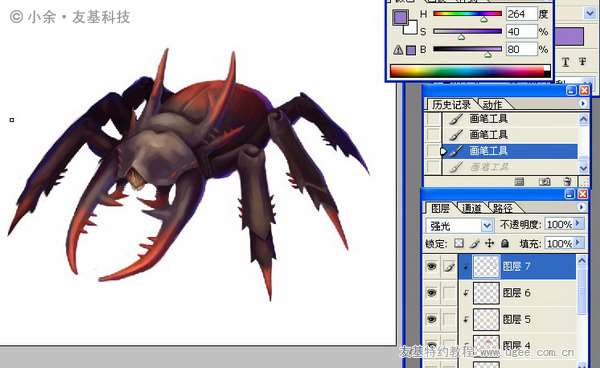Click the 图层 7 thumbnail
This screenshot has height=368, width=600.
[x=486, y=266]
